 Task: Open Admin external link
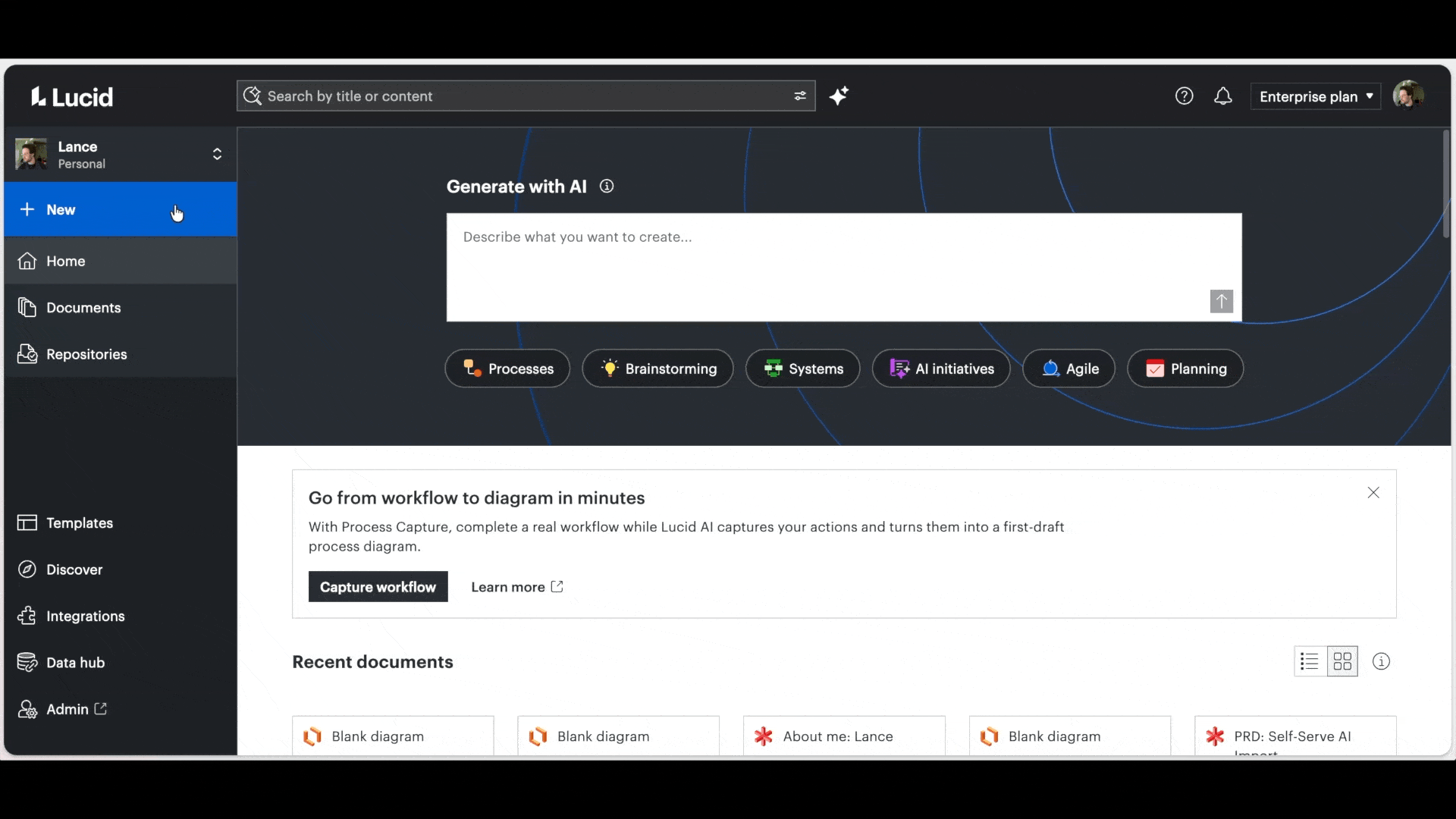click(121, 709)
